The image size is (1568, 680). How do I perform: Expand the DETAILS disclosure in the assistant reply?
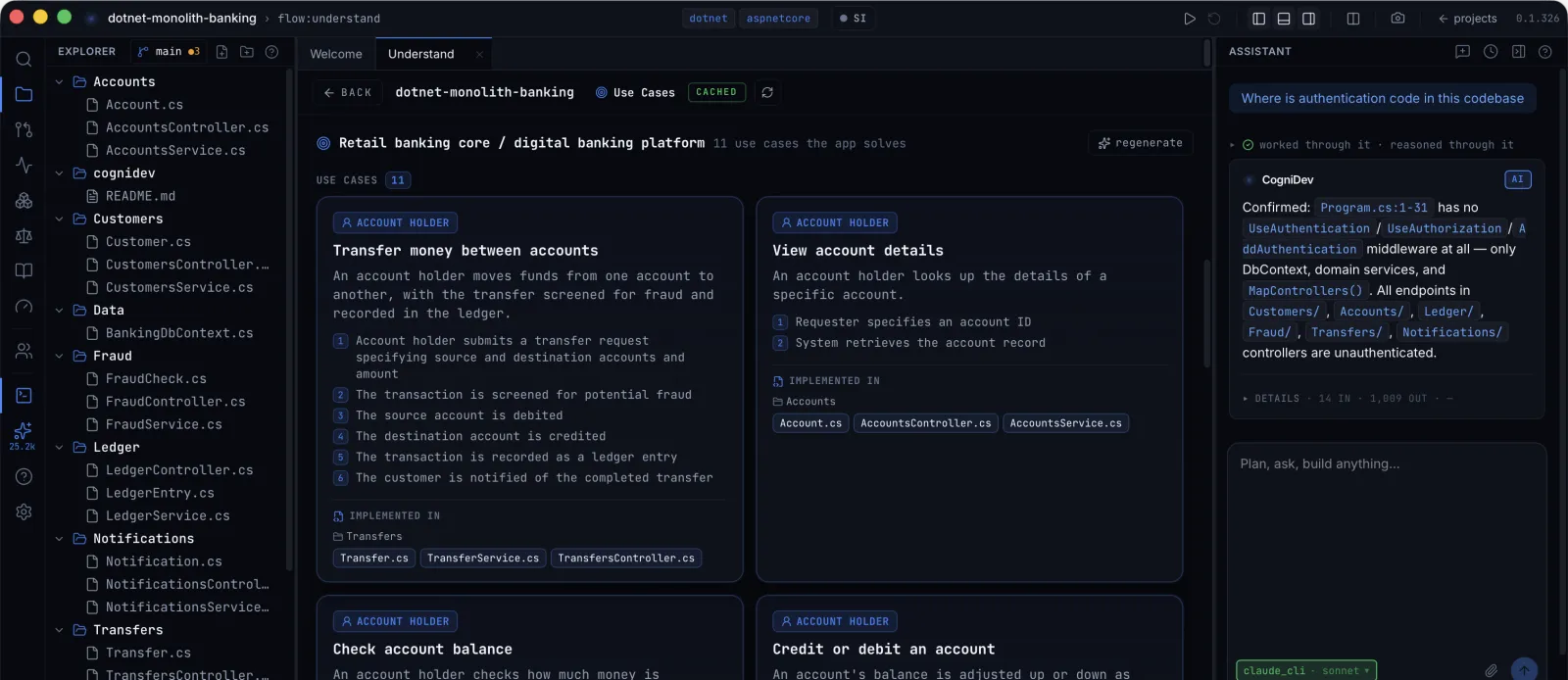click(x=1271, y=399)
